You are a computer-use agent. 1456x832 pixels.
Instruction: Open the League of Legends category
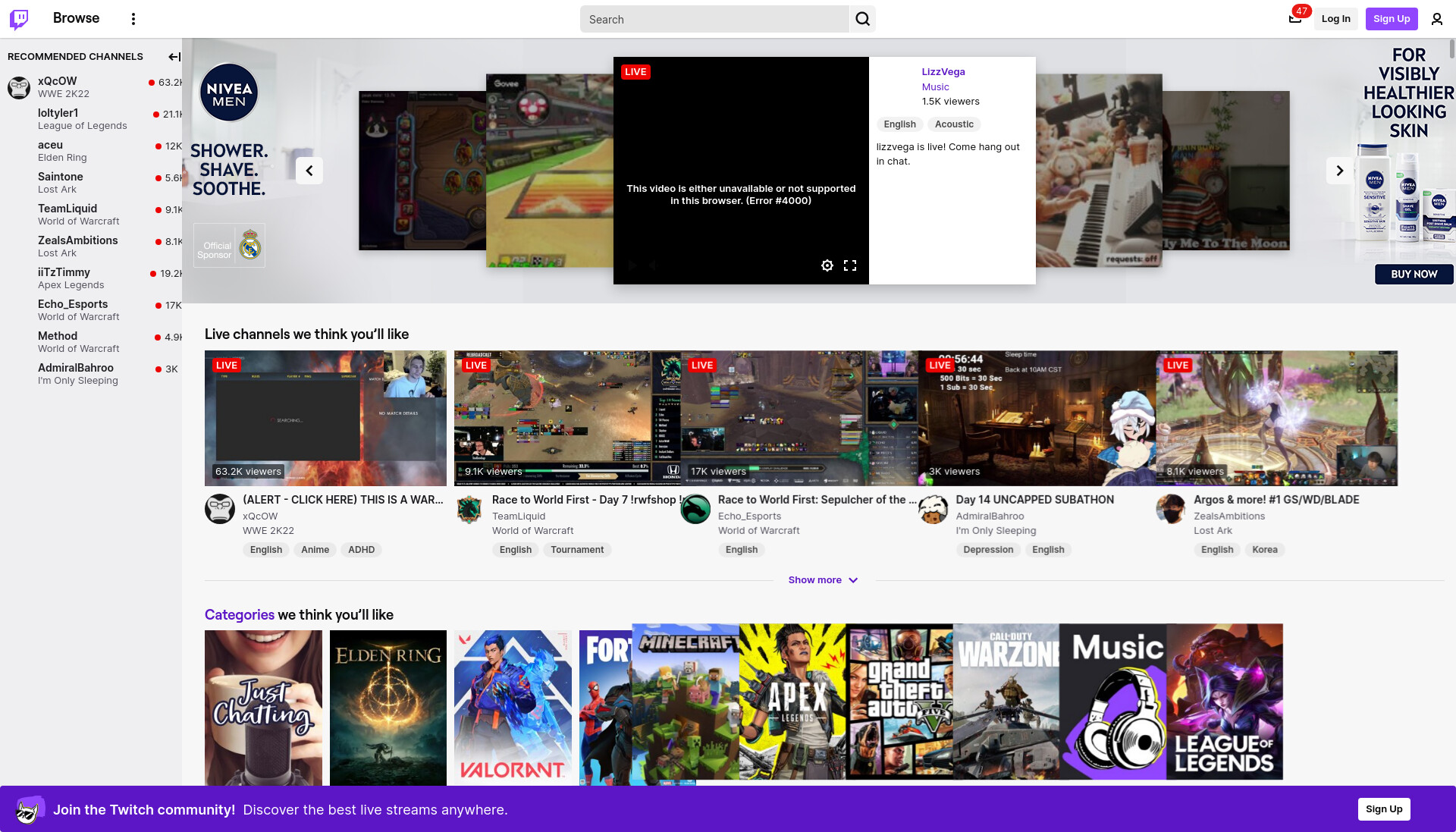point(1225,702)
